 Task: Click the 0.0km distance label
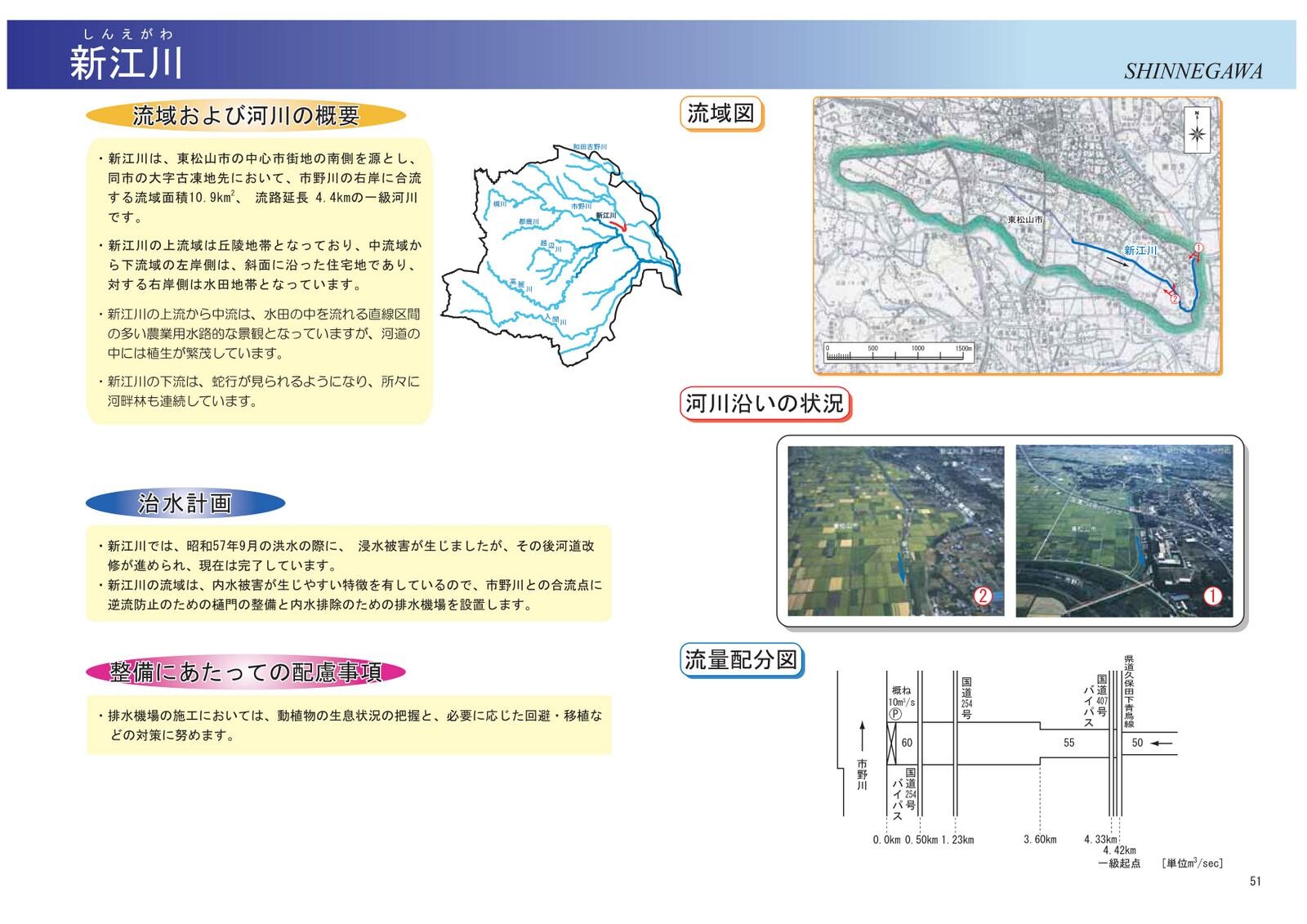(x=886, y=840)
